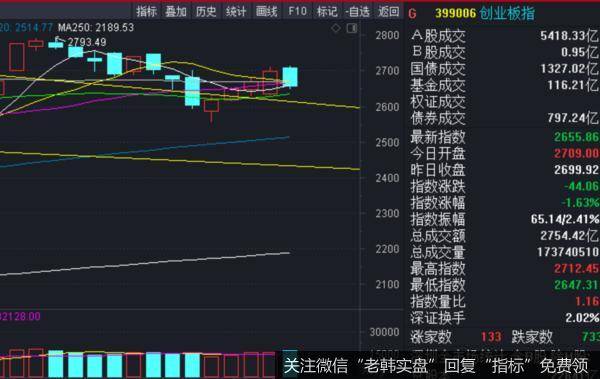600x379 pixels.
Task: Activate the 画线 draw line tool
Action: [266, 11]
